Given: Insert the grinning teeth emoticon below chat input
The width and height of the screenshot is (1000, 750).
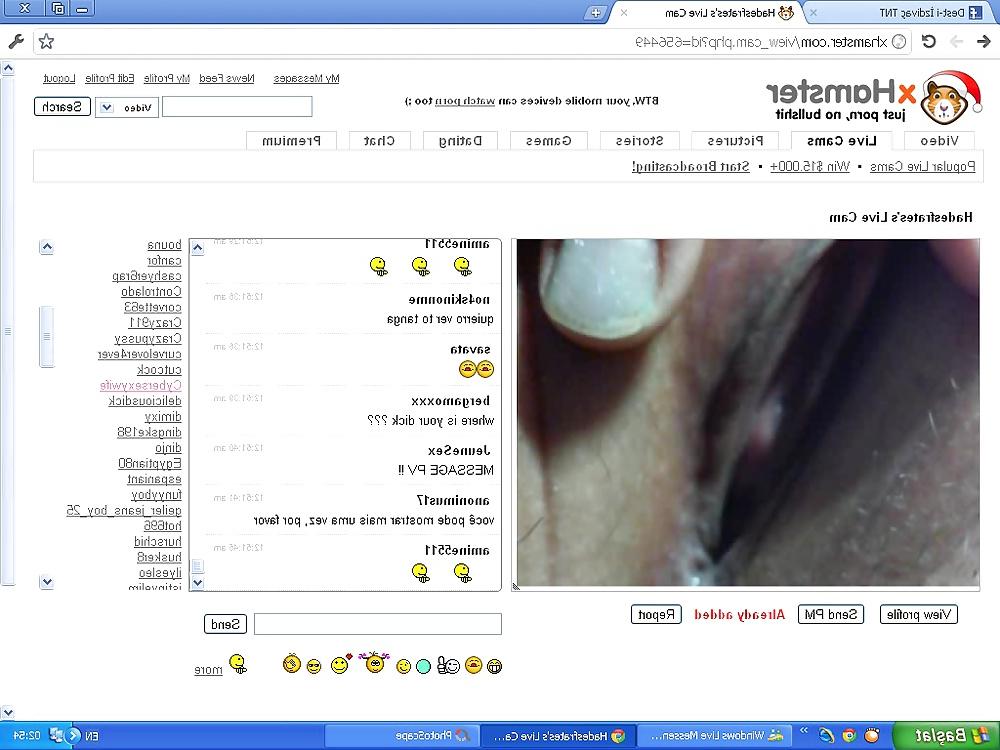Looking at the screenshot, I should coord(494,666).
